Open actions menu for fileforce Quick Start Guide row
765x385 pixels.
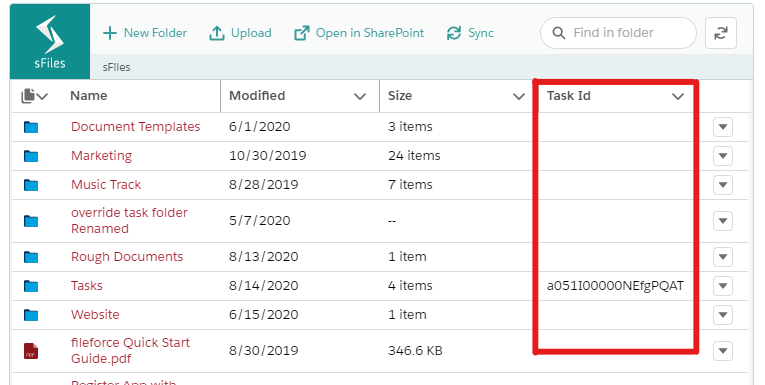[x=723, y=350]
